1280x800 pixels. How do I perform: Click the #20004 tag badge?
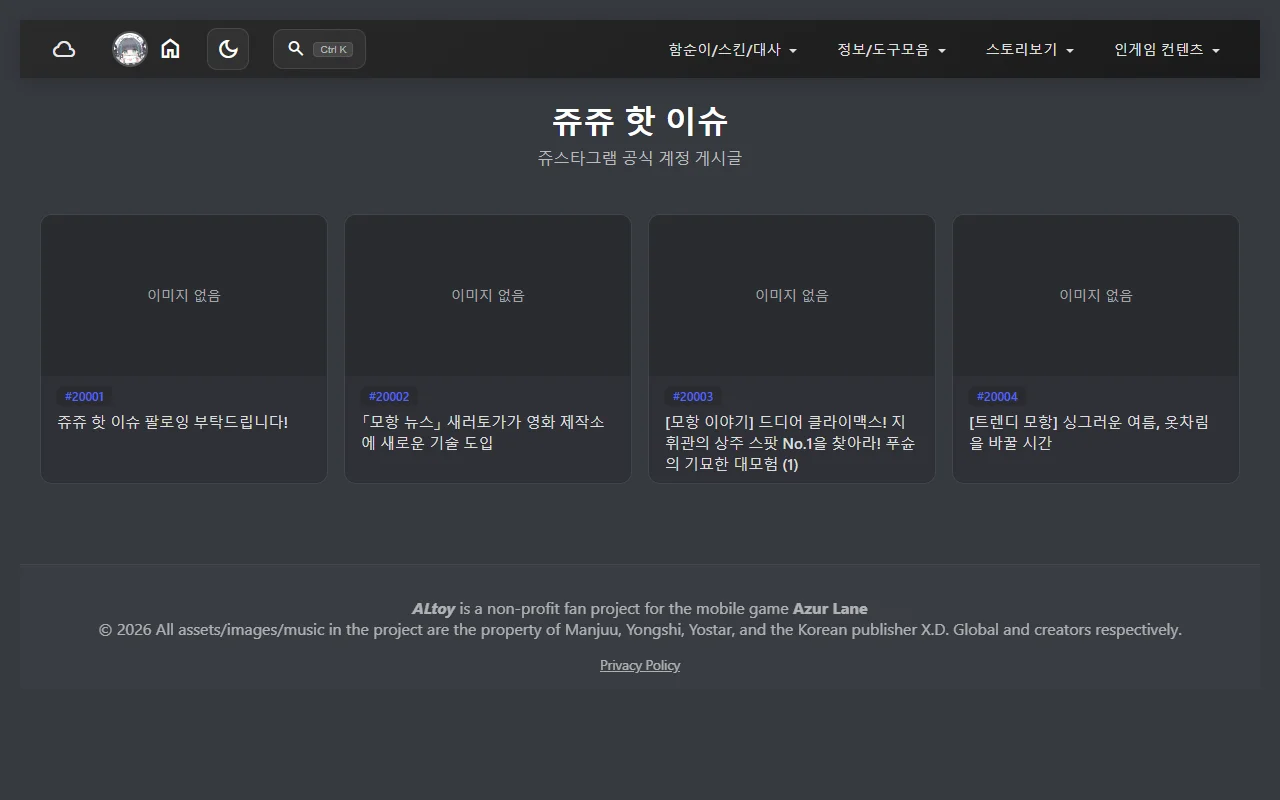(x=997, y=397)
